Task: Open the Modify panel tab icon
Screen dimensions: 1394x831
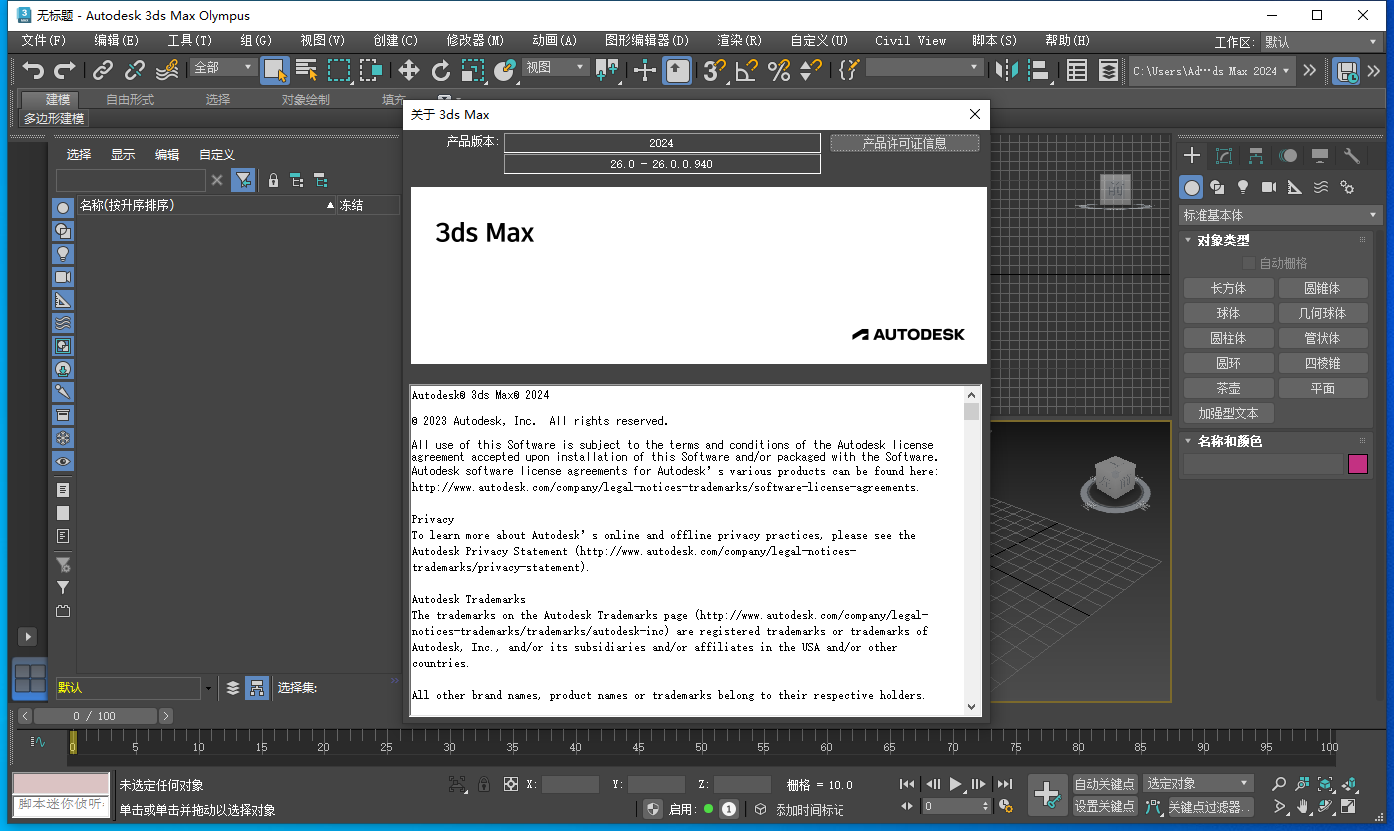Action: (x=1224, y=156)
